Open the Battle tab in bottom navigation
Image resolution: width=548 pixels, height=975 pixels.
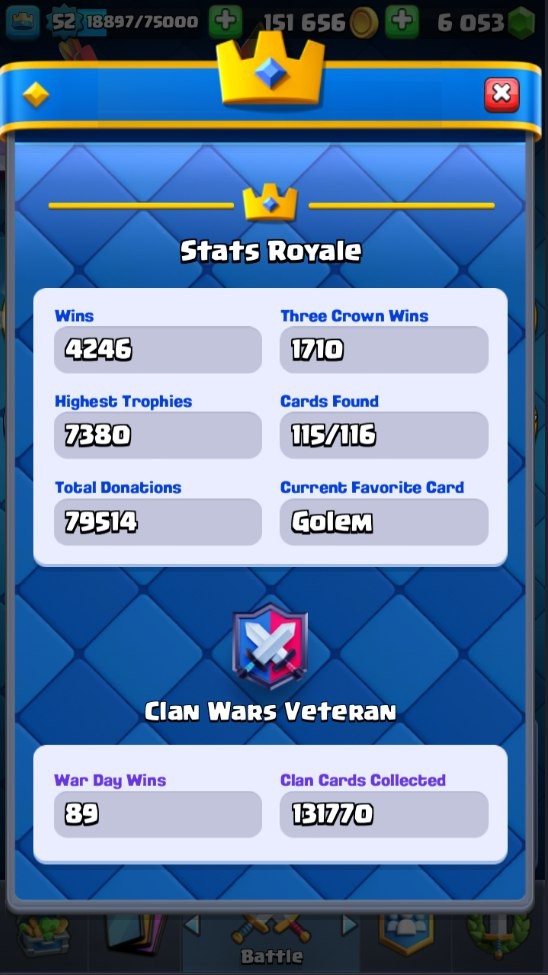click(271, 939)
